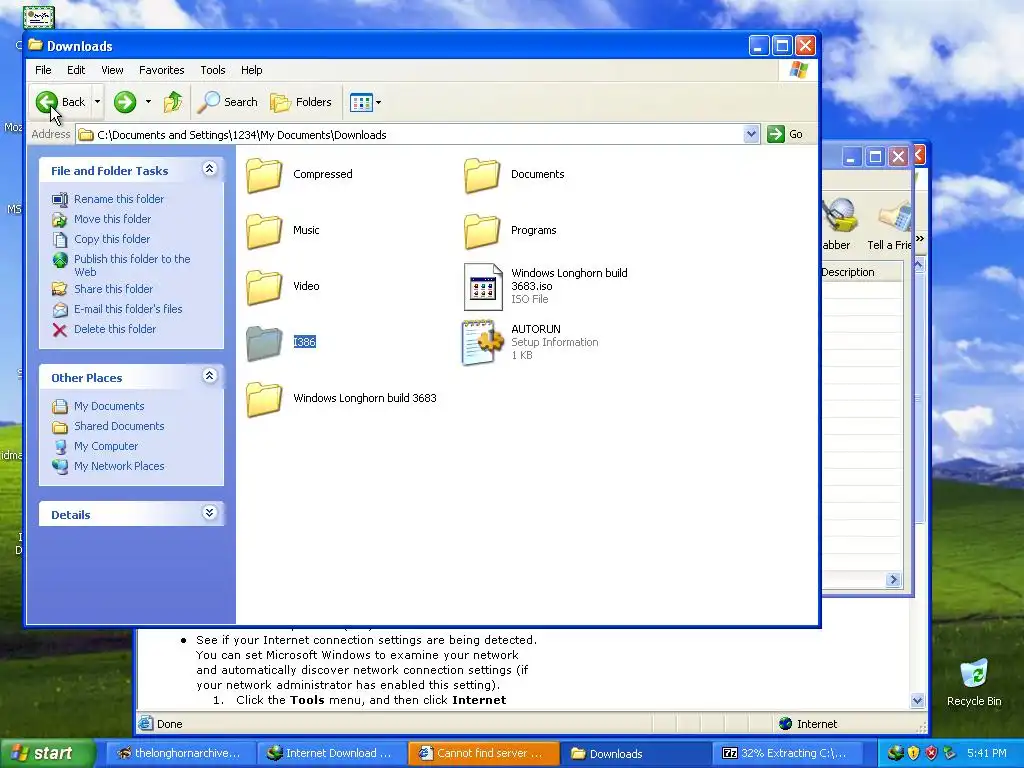Viewport: 1024px width, 768px height.
Task: Switch to 32% Extracting 7-Zip taskbar button
Action: pos(786,753)
